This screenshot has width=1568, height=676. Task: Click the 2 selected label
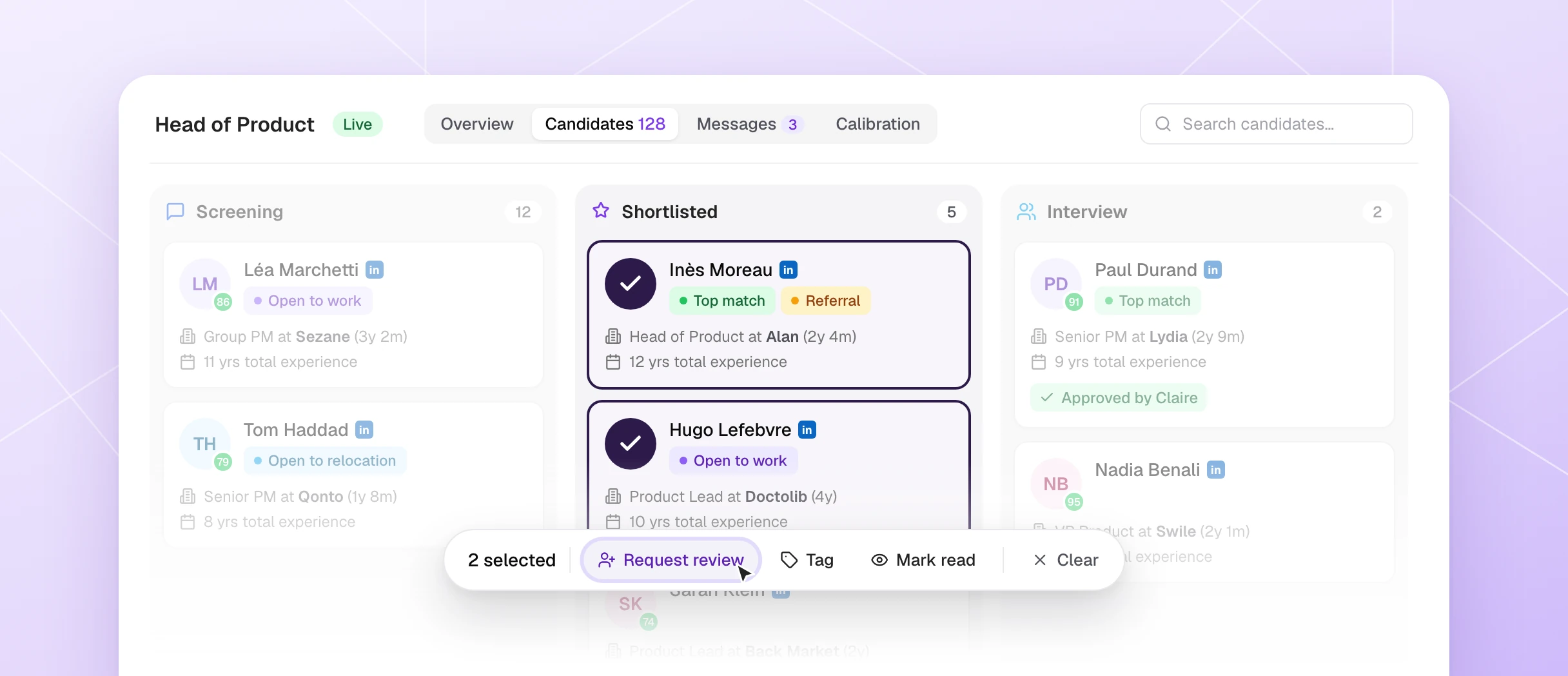coord(512,560)
